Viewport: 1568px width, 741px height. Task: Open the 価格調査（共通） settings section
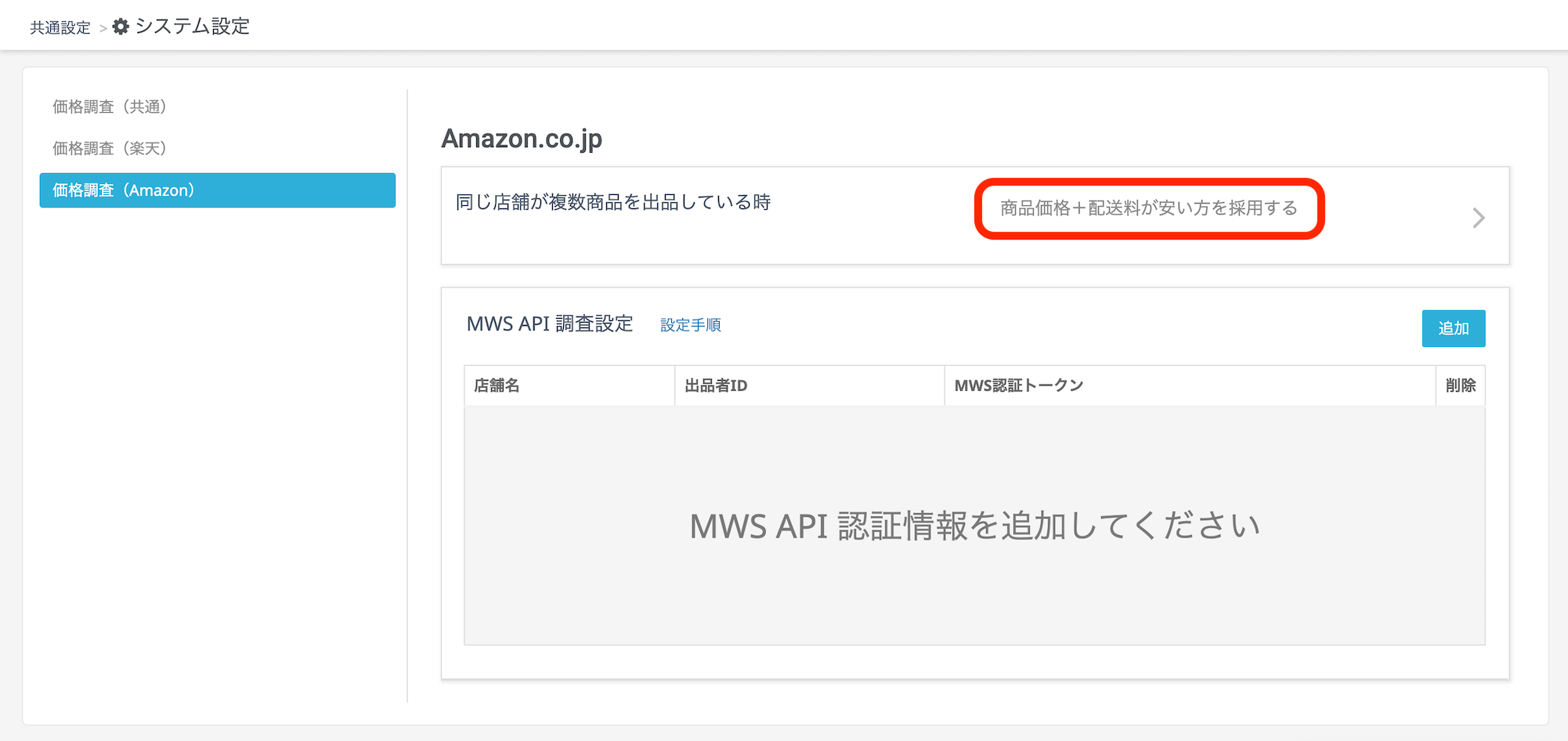(x=110, y=107)
